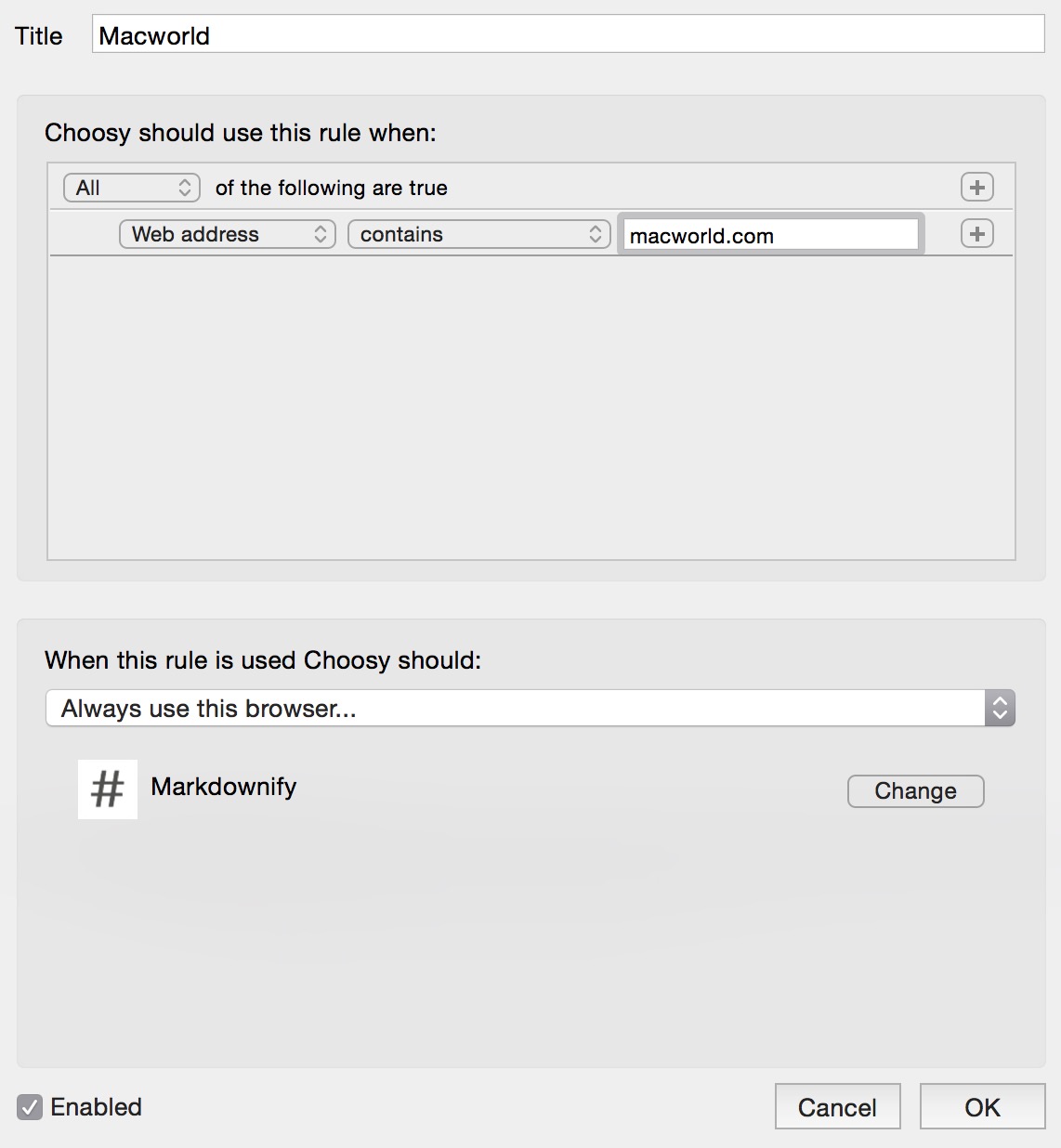Click the blue stepper arrows on browser dropdown

[x=1001, y=709]
